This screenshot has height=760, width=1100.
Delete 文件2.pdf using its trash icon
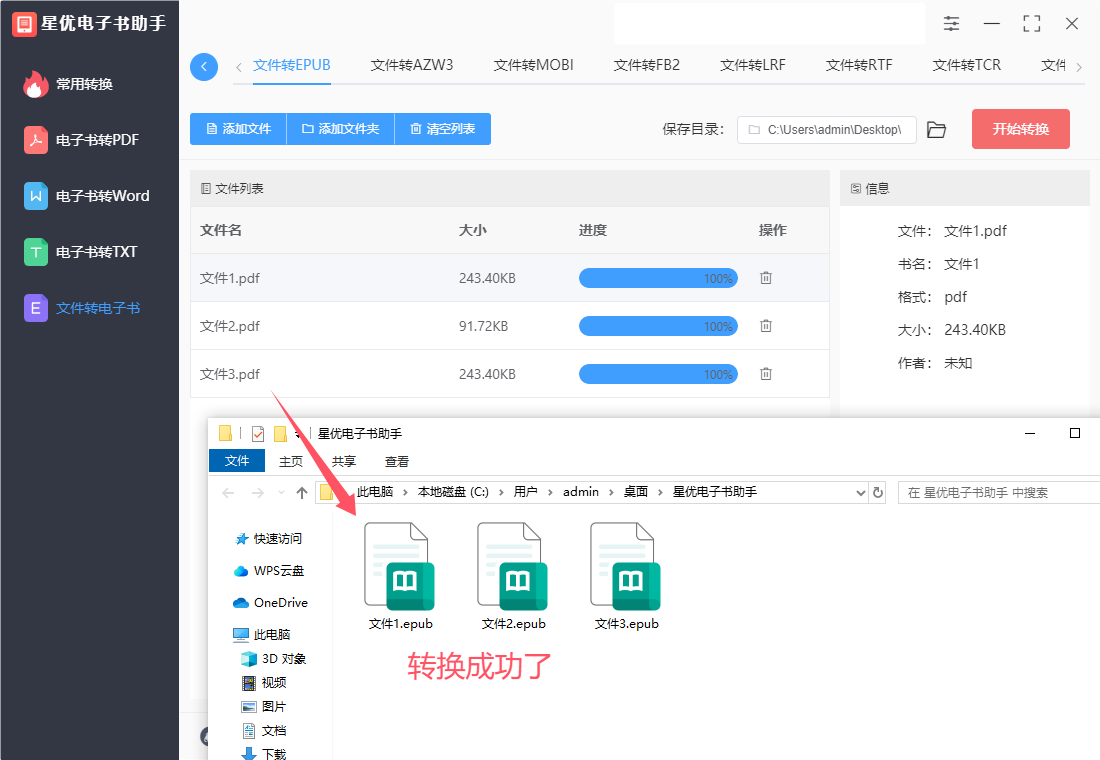pos(766,326)
